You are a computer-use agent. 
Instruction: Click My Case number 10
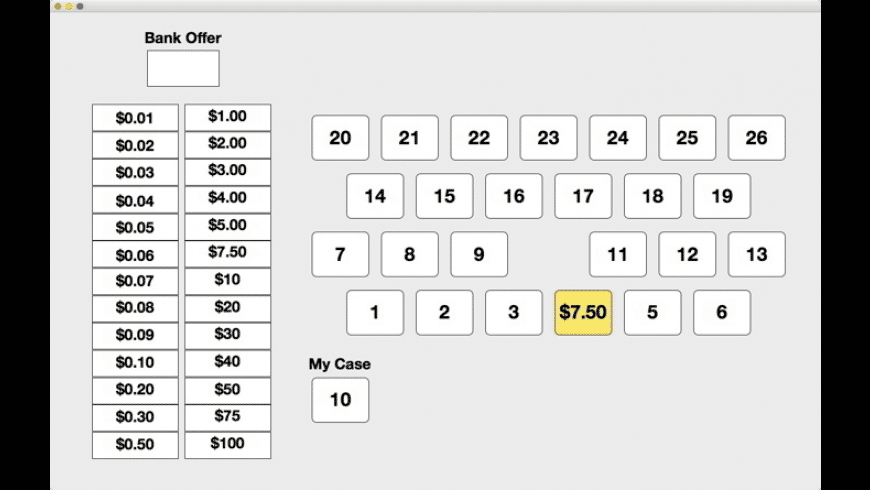(340, 400)
